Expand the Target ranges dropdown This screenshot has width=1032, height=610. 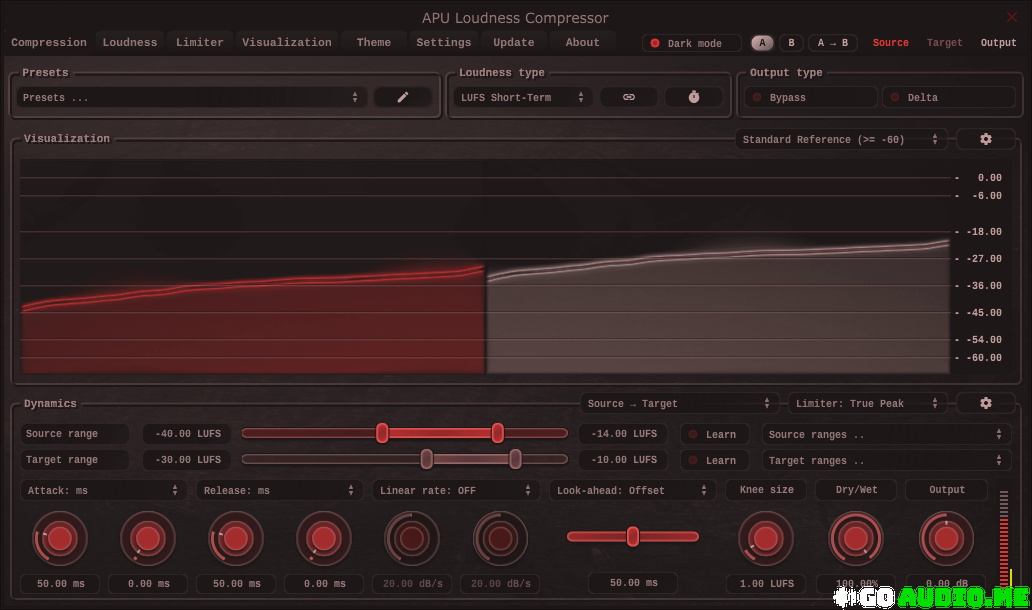tap(886, 461)
